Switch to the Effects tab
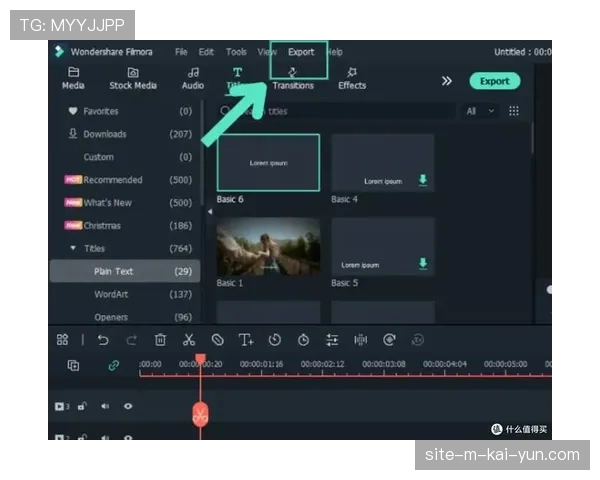 click(352, 78)
